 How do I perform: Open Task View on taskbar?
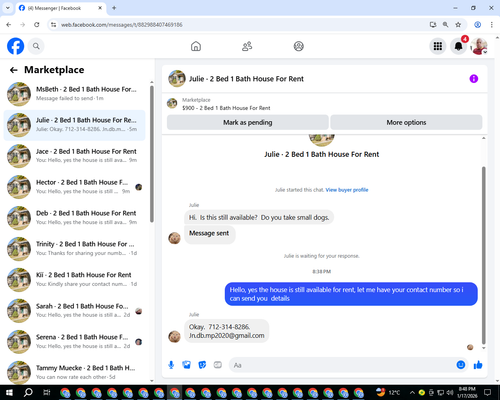47,392
